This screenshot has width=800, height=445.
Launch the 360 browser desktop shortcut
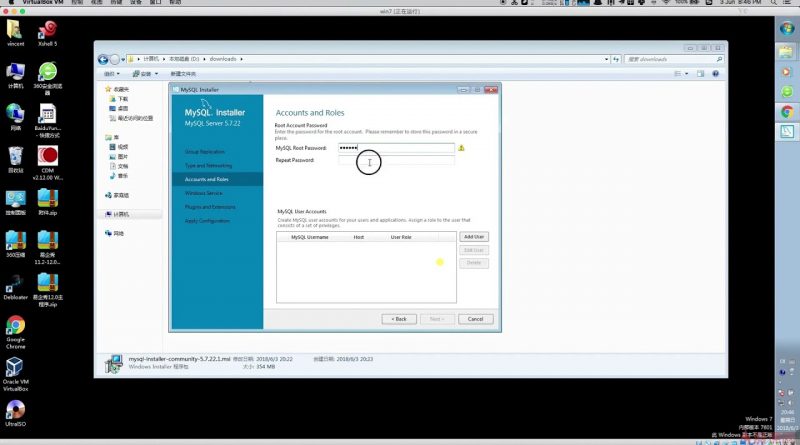[47, 78]
